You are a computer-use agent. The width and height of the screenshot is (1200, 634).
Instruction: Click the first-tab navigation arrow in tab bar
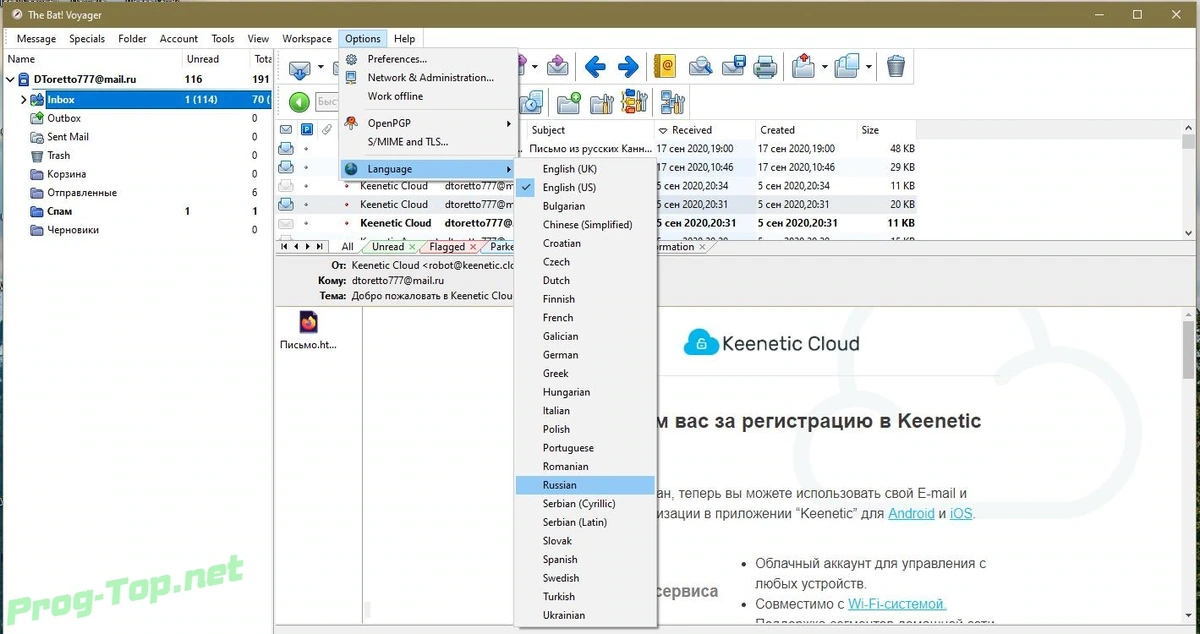tap(285, 247)
